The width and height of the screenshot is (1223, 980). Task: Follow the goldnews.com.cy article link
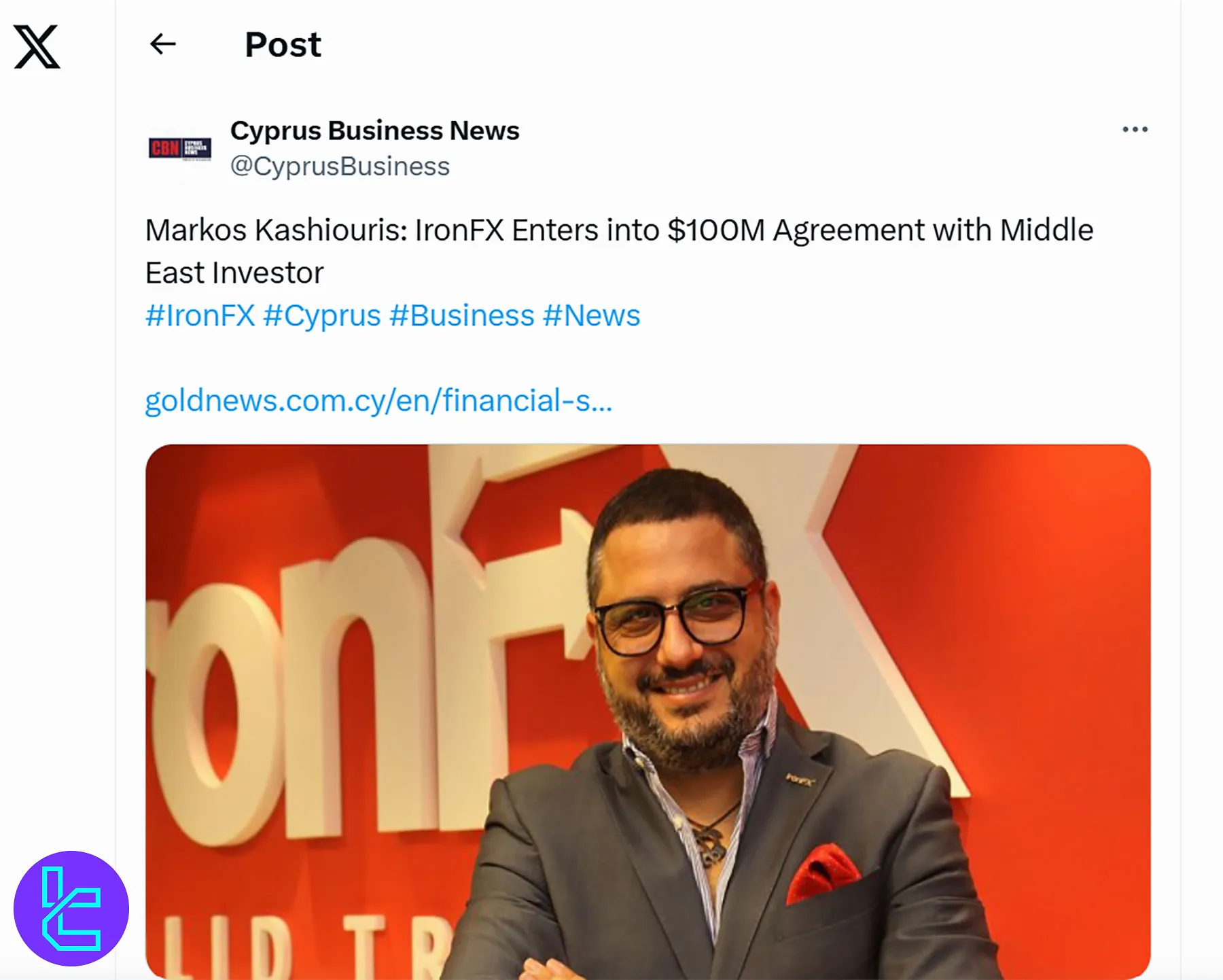click(x=378, y=401)
